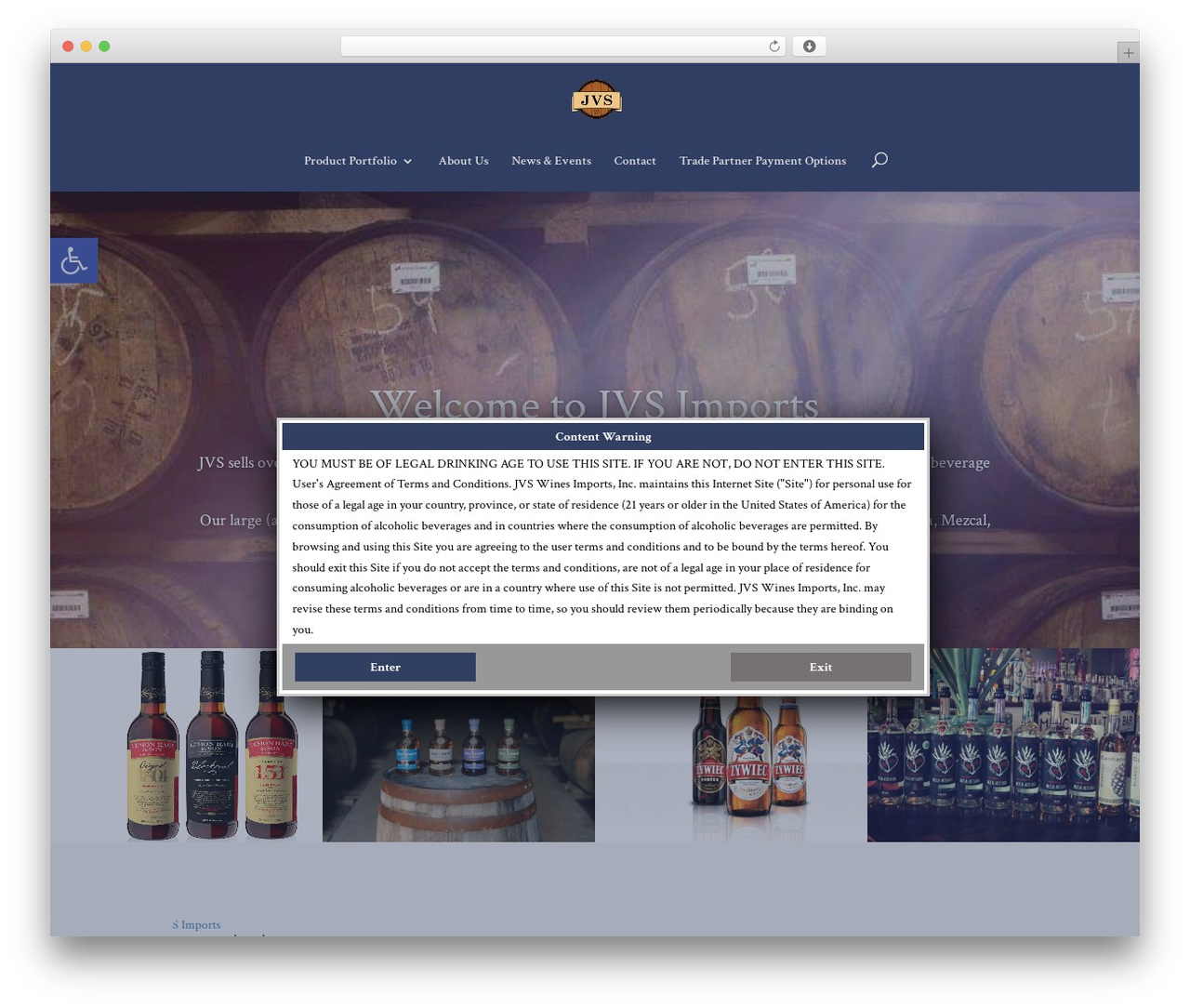Close the browser window with red button

point(68,46)
